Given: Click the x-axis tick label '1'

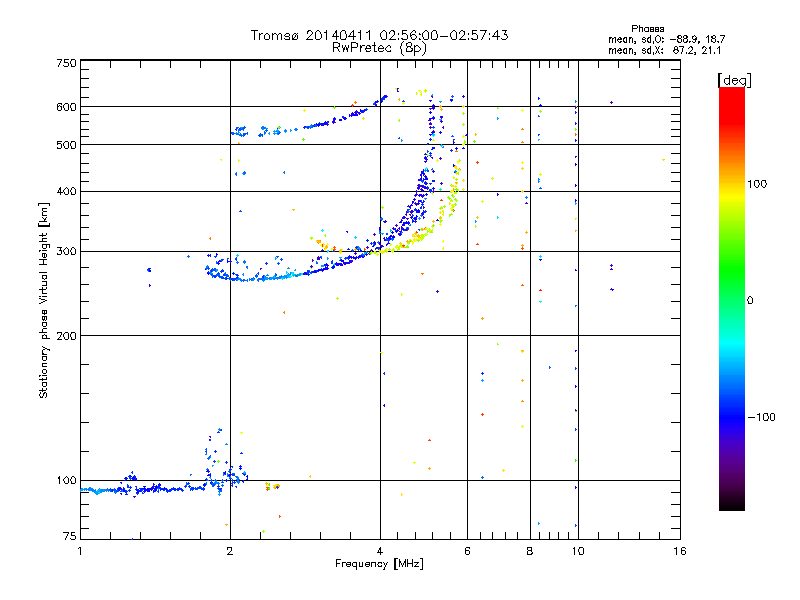Looking at the screenshot, I should [80, 551].
